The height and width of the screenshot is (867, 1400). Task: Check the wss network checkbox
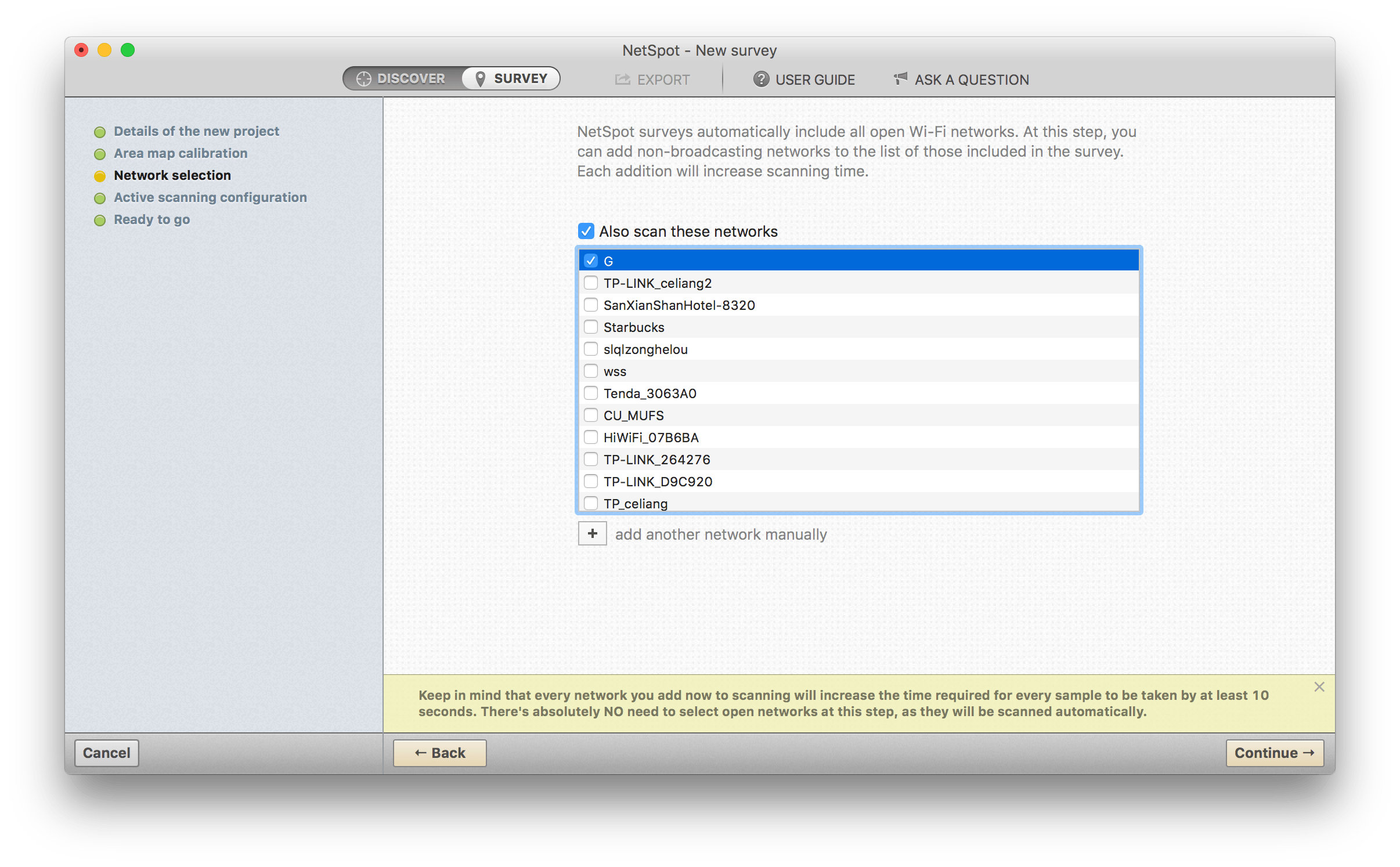pyautogui.click(x=591, y=371)
